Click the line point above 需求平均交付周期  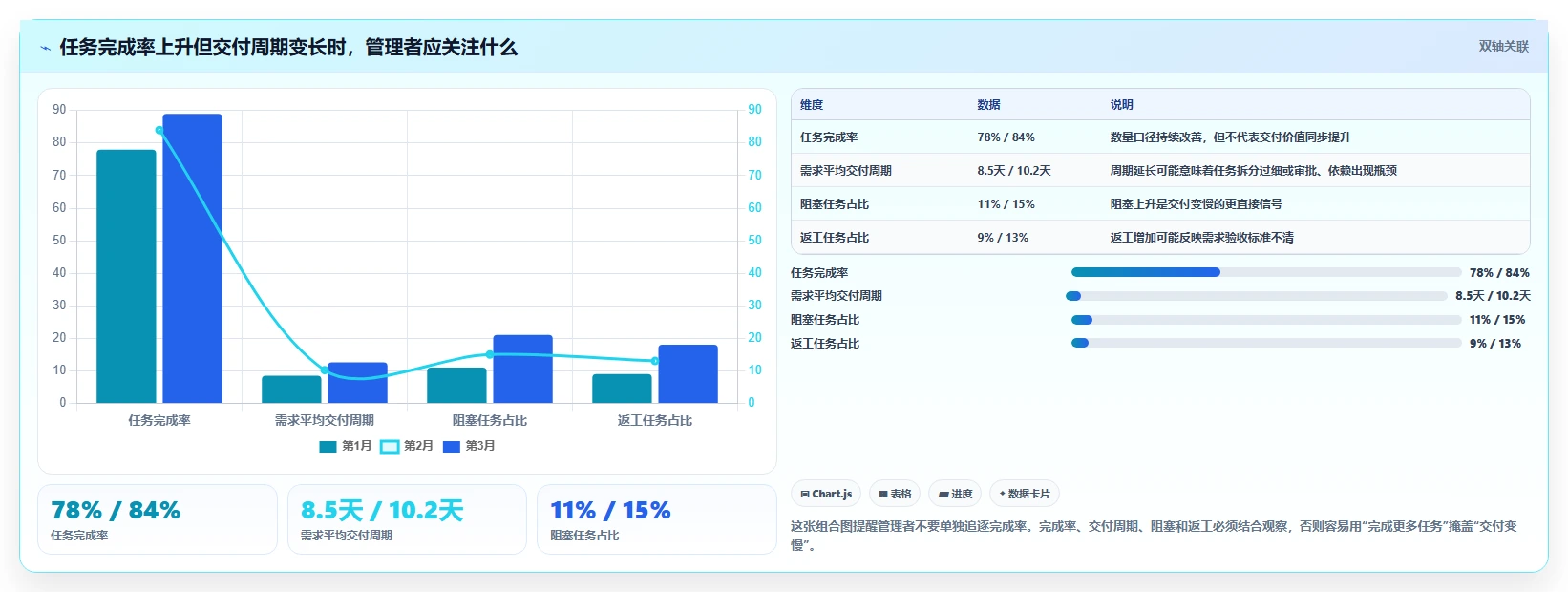coord(325,370)
